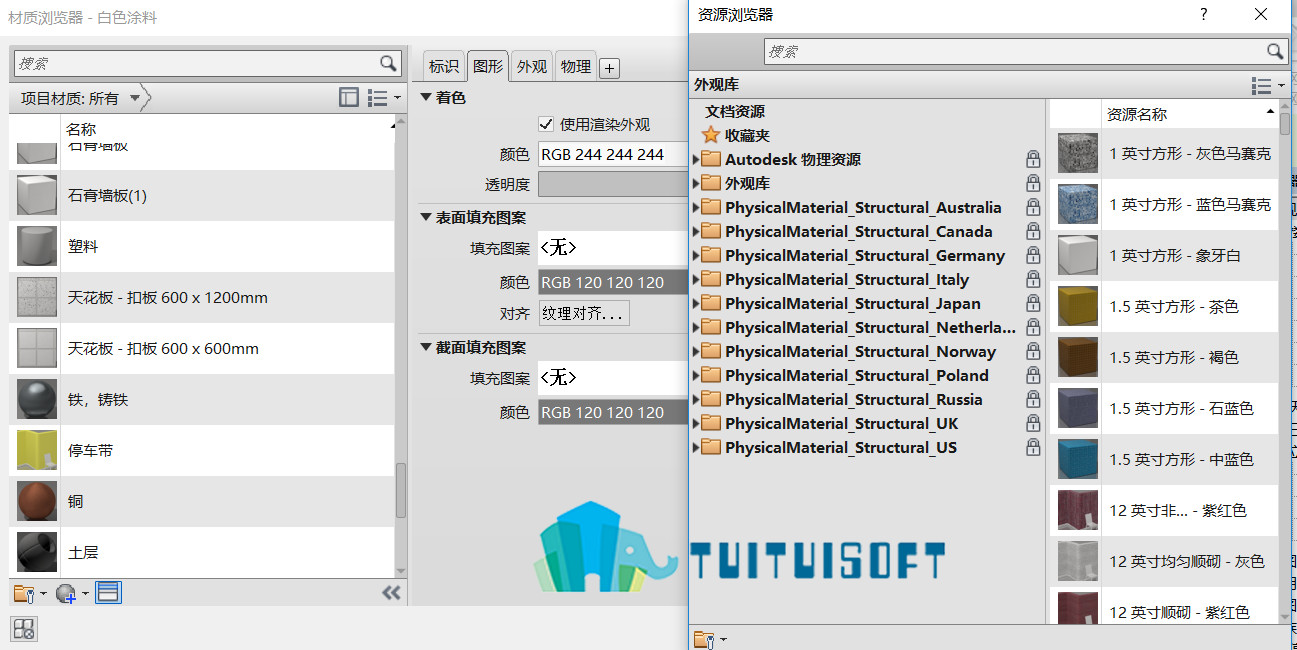Image resolution: width=1297 pixels, height=650 pixels.
Task: Select the 12 英寸非... - 紫红色 thumbnail
Action: [1077, 510]
